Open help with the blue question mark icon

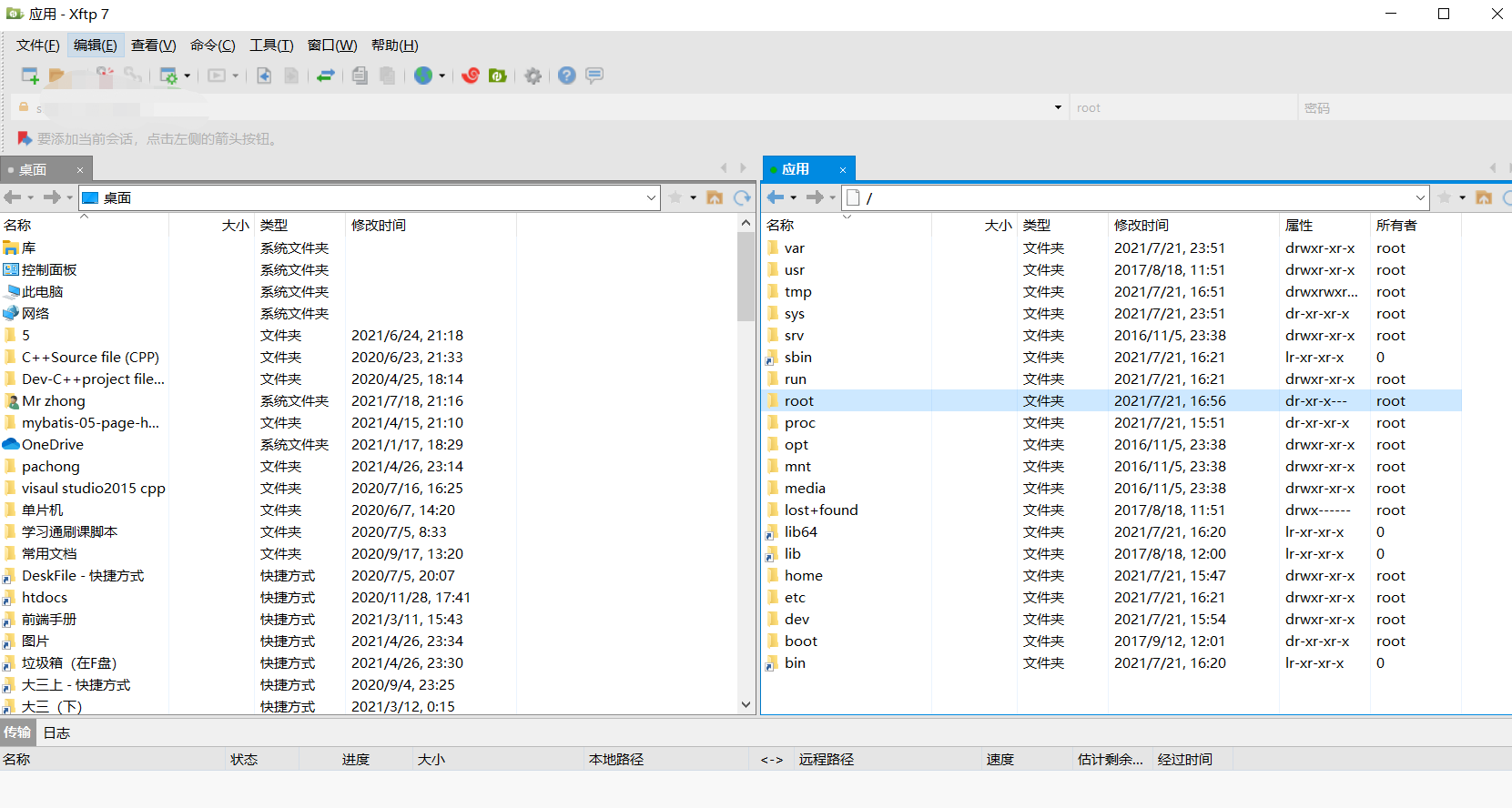567,76
